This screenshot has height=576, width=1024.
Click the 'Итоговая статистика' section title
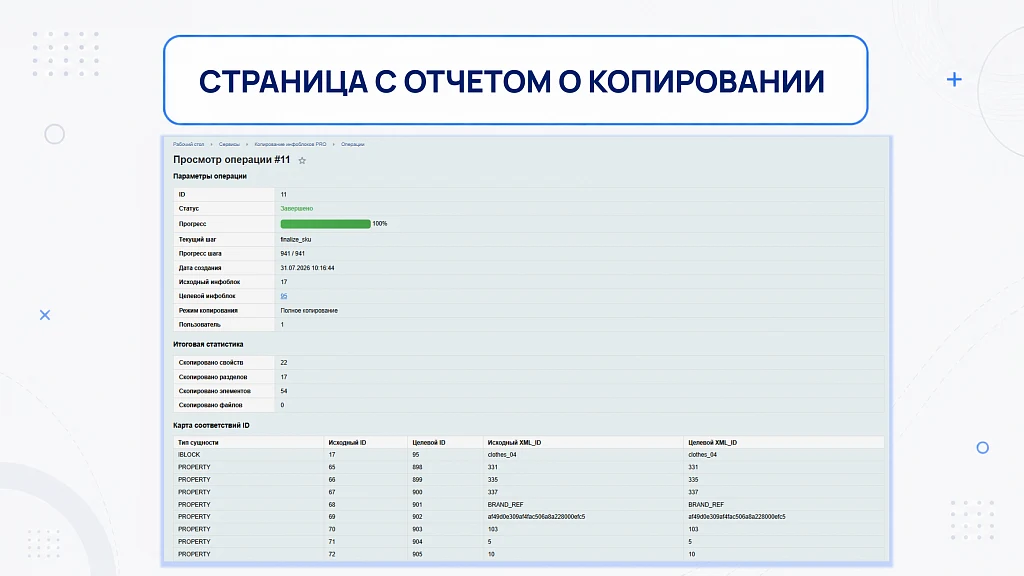pyautogui.click(x=208, y=344)
